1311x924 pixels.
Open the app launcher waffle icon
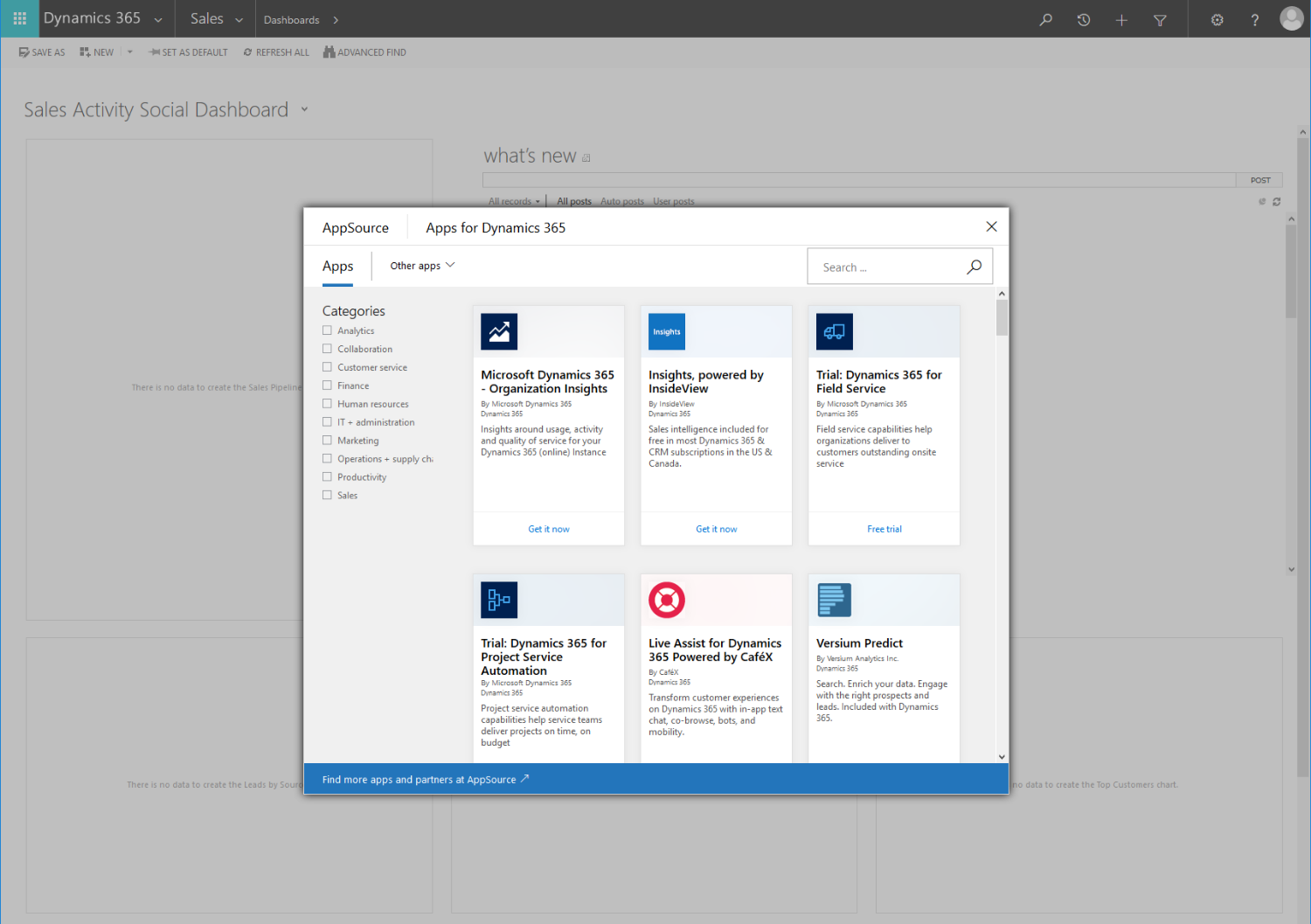(x=19, y=18)
